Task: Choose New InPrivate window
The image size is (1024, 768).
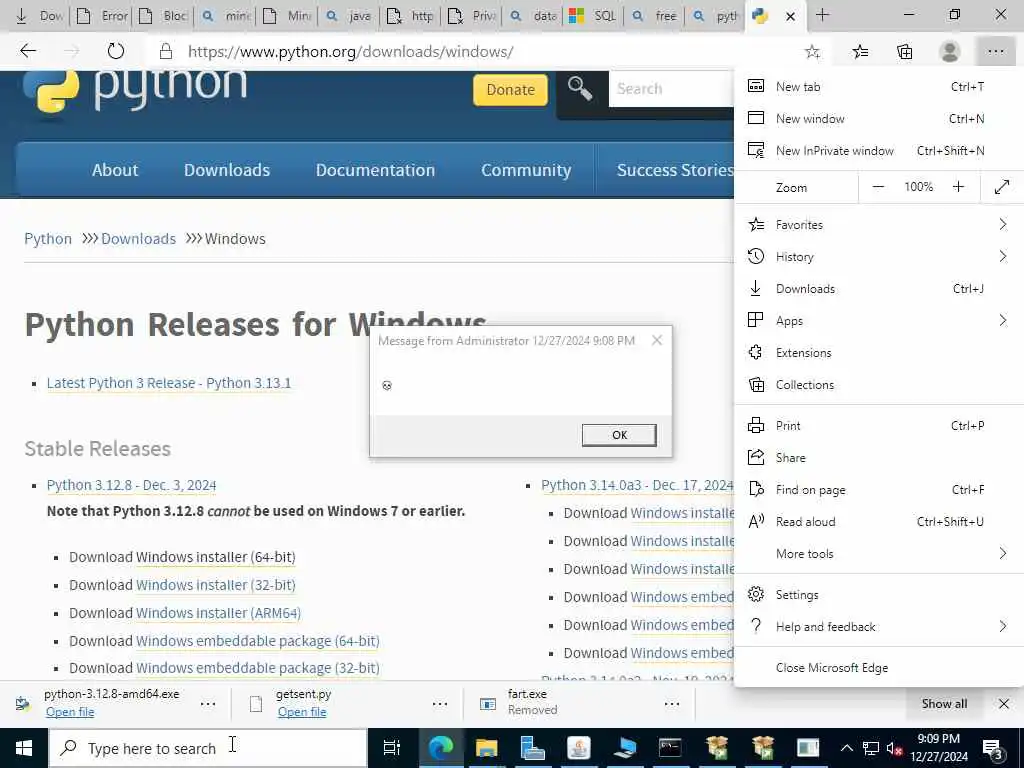Action: (x=878, y=150)
